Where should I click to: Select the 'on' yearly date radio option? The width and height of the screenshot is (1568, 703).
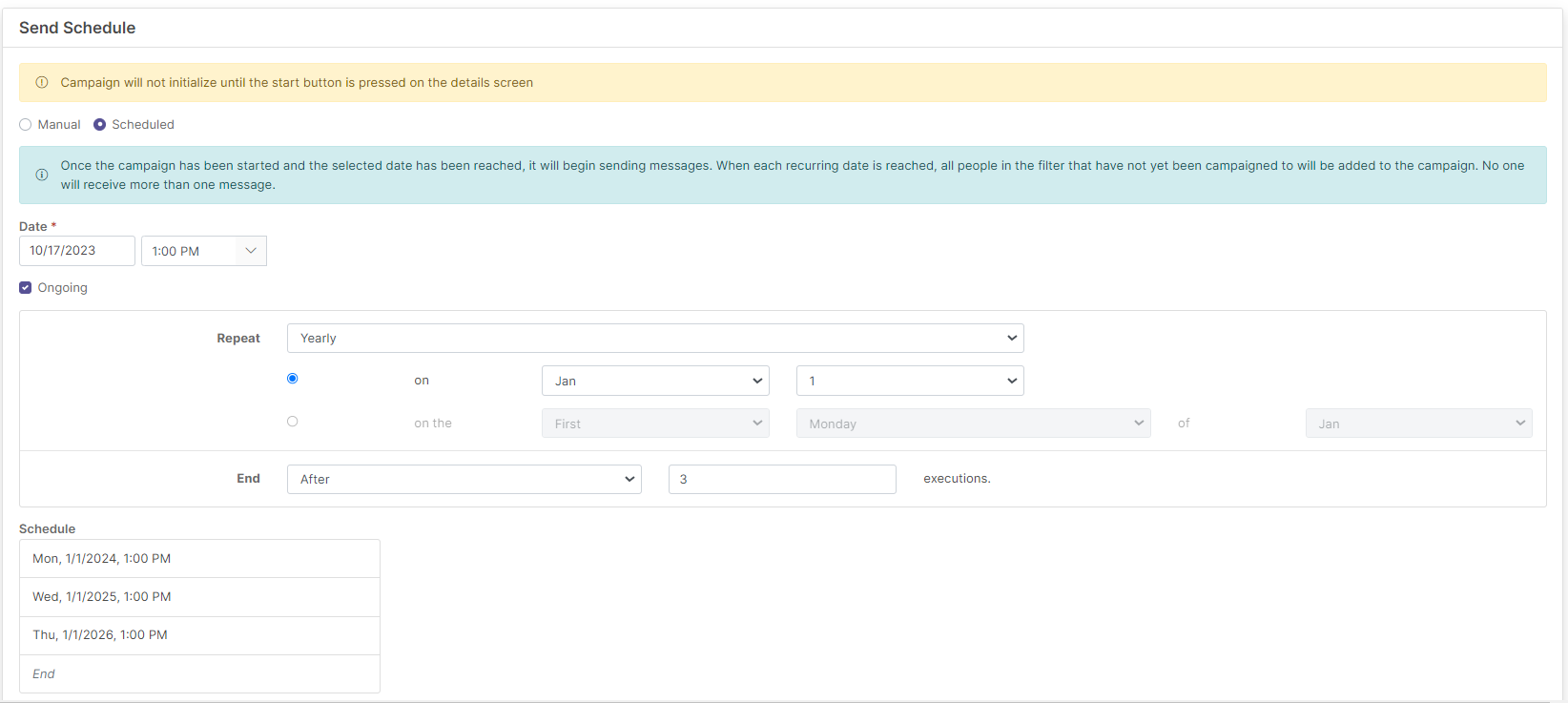[x=293, y=379]
